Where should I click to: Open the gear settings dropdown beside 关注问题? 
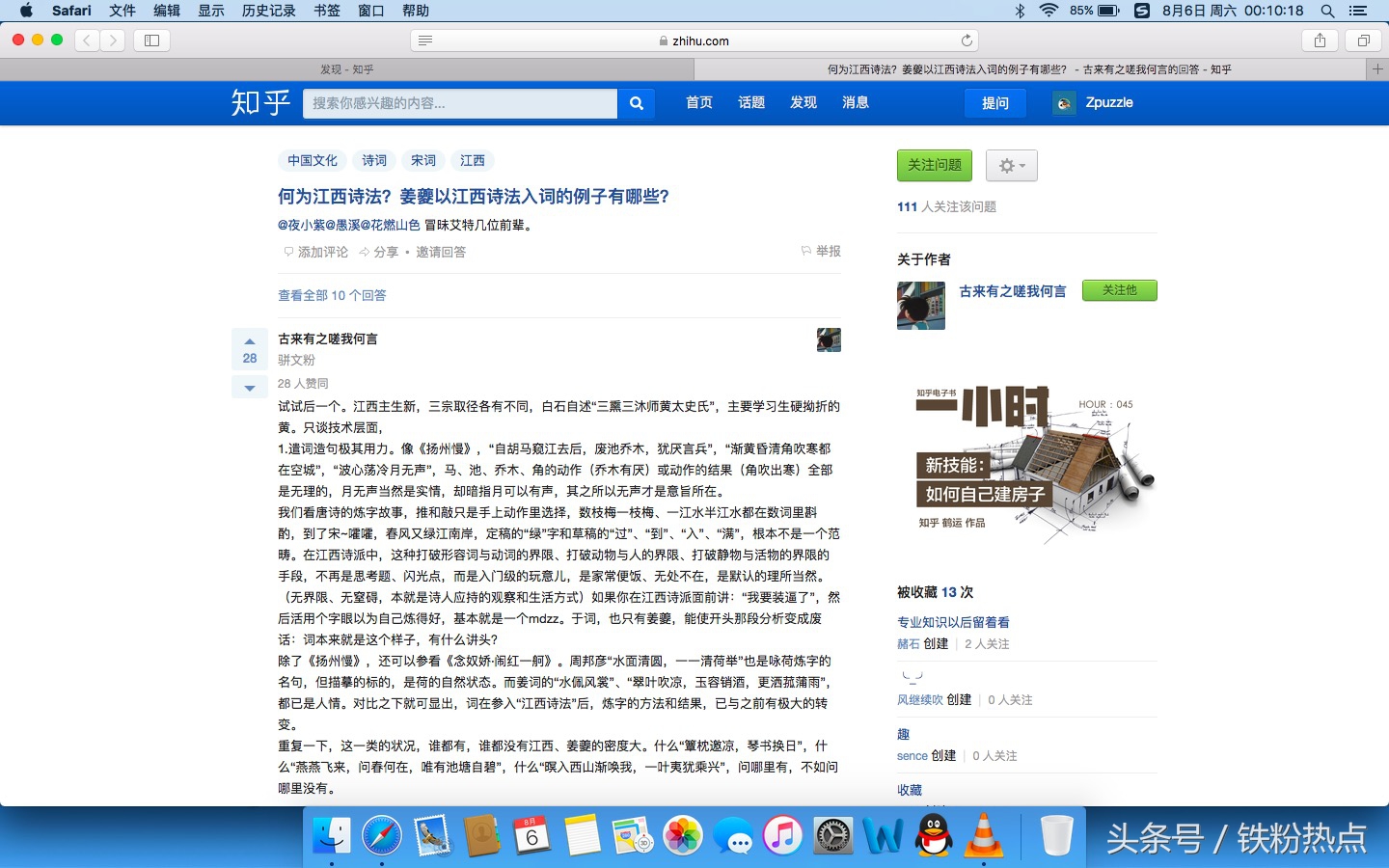click(1010, 165)
